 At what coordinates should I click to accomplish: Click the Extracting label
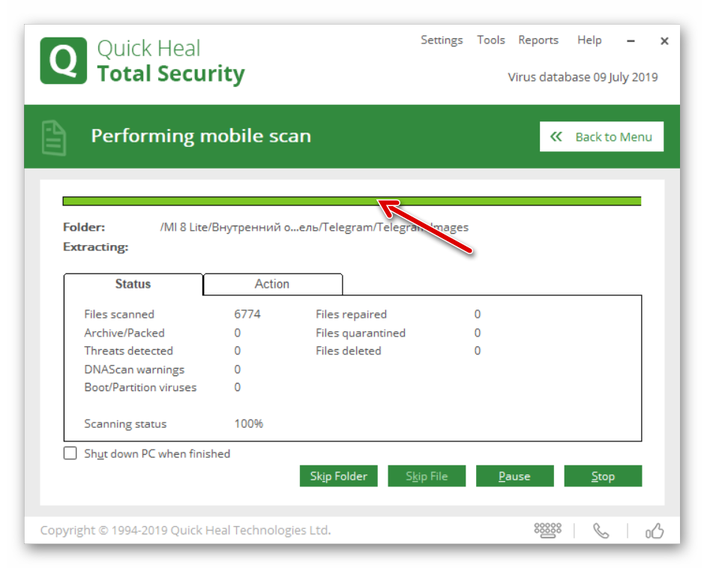(96, 247)
